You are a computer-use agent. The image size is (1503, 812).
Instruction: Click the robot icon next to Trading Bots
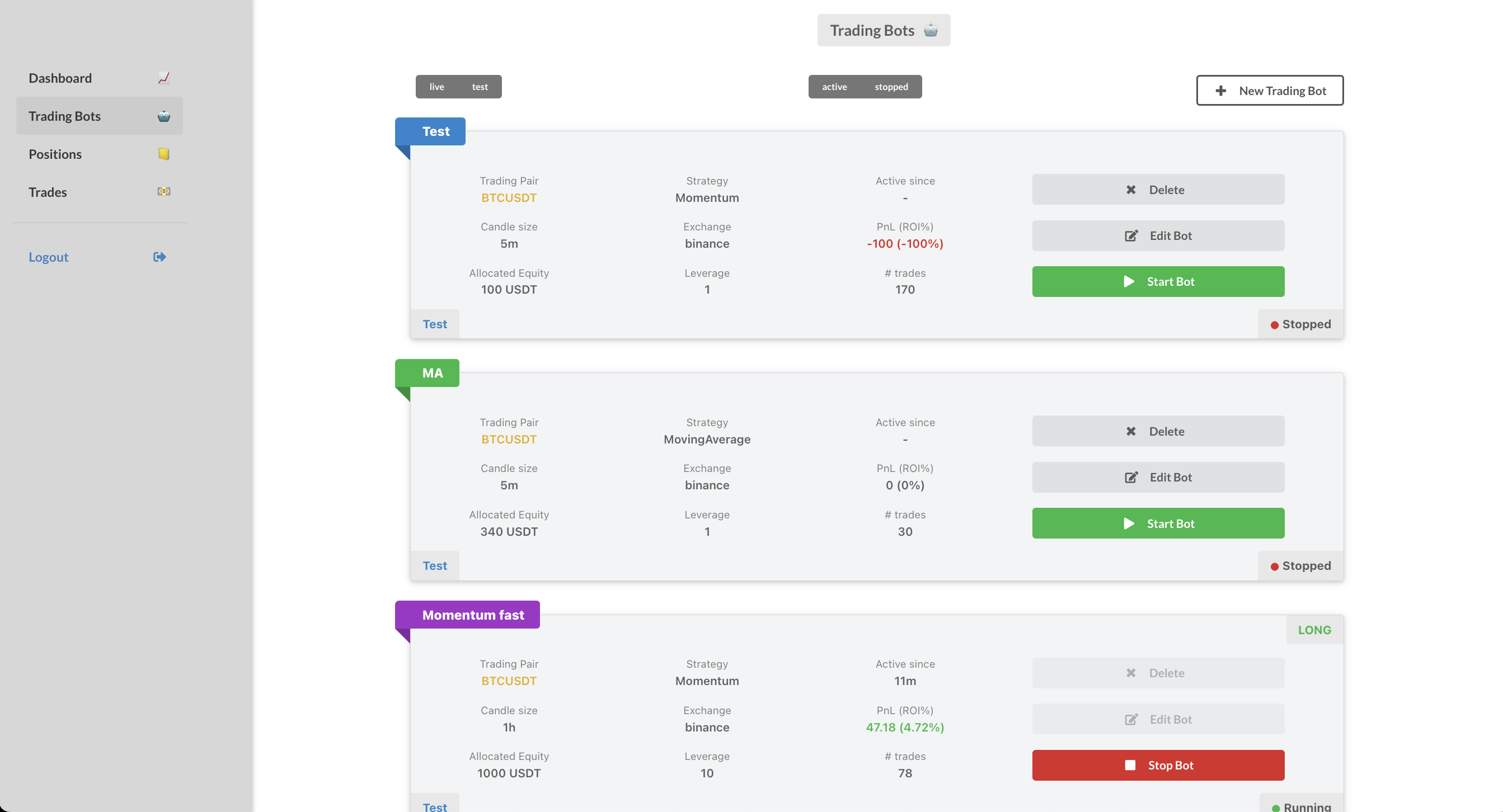coord(164,116)
